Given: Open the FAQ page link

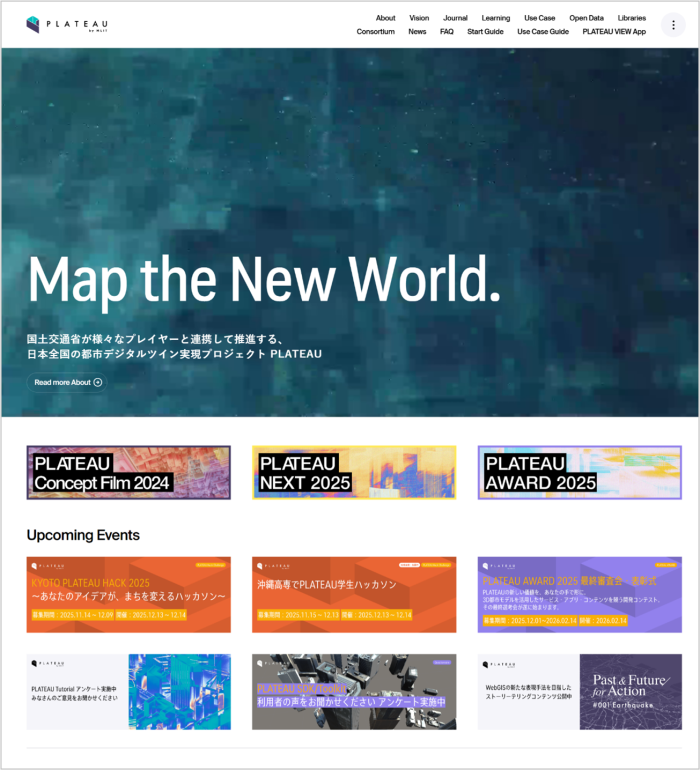Looking at the screenshot, I should (x=446, y=32).
